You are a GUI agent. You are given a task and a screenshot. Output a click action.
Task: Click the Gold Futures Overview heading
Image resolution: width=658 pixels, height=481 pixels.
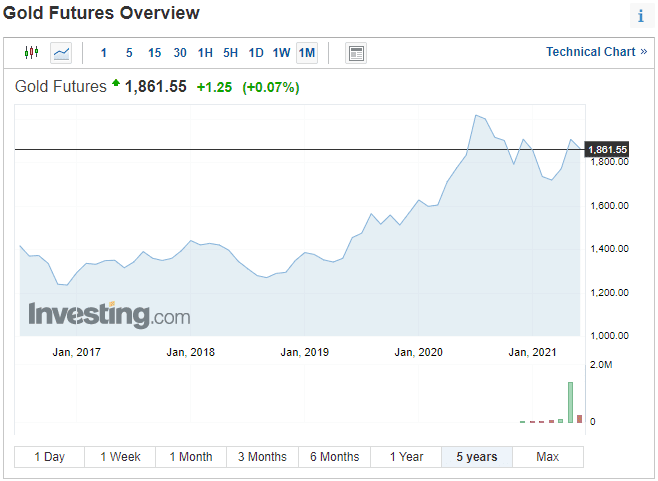point(101,13)
